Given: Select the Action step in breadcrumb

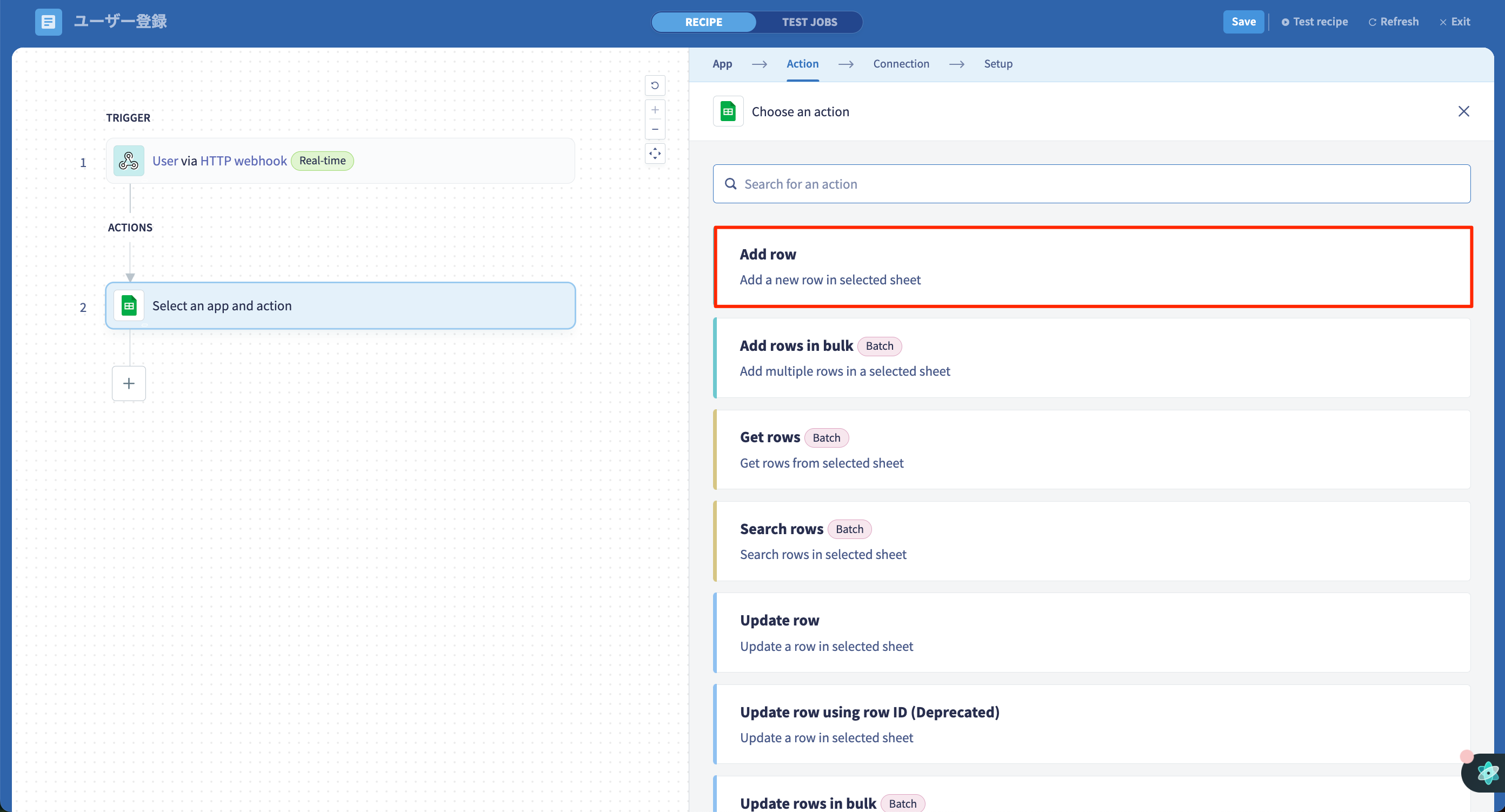Looking at the screenshot, I should click(x=802, y=64).
